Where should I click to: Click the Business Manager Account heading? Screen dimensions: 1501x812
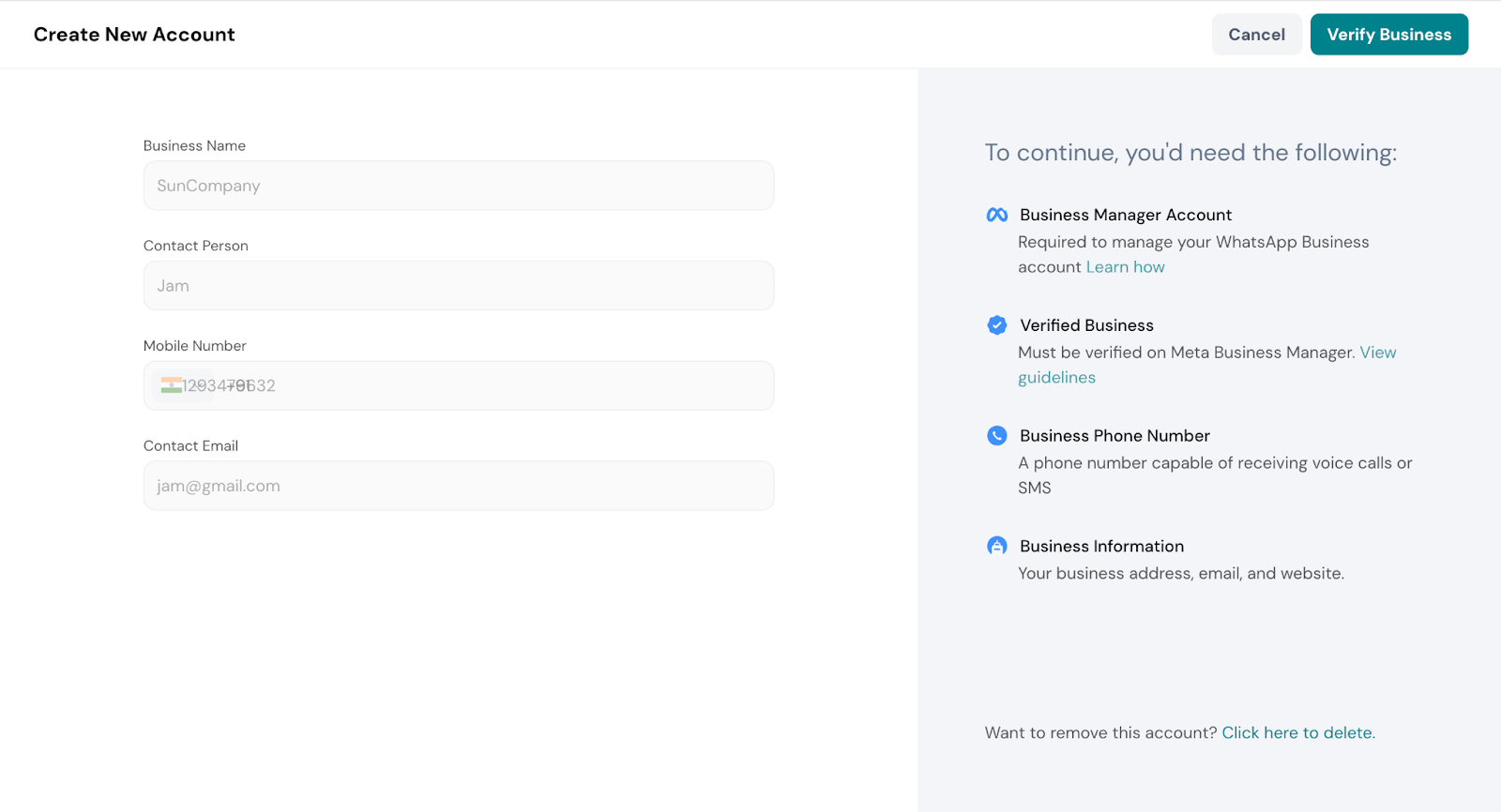[1125, 215]
